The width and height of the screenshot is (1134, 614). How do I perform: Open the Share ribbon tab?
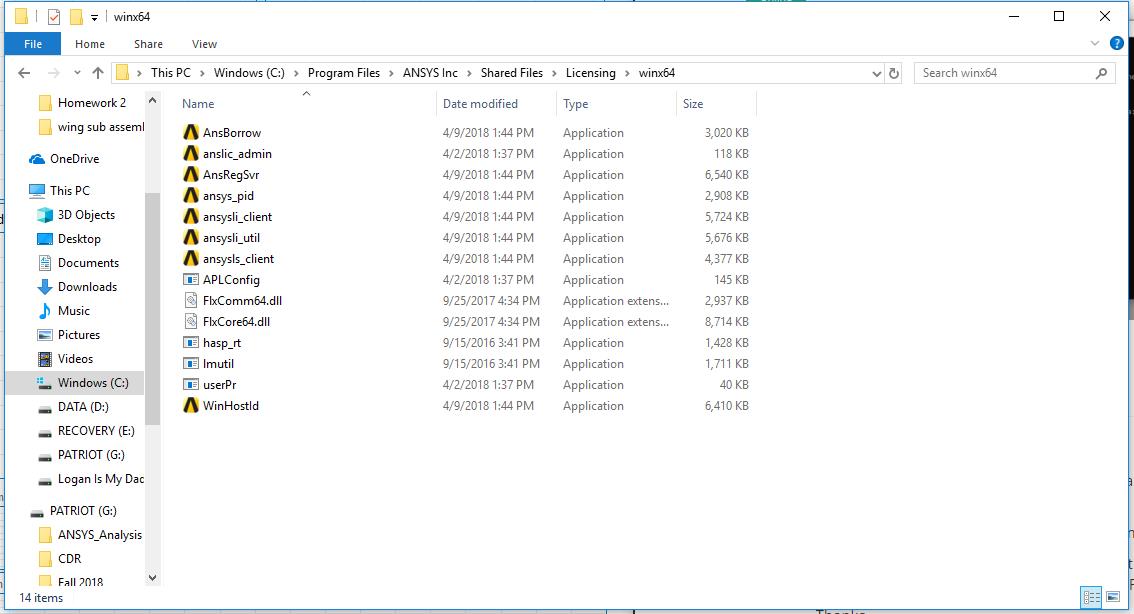coord(148,44)
